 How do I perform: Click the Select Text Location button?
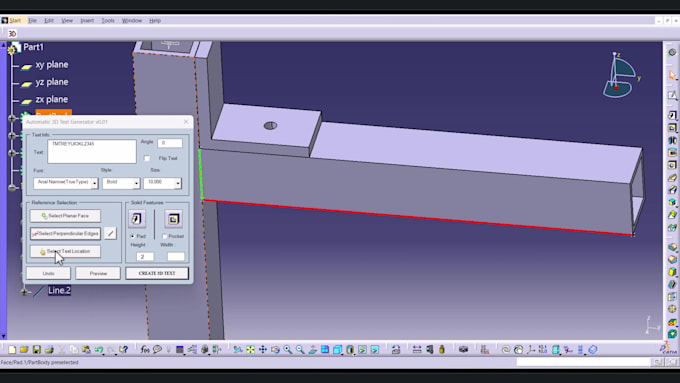coord(65,251)
